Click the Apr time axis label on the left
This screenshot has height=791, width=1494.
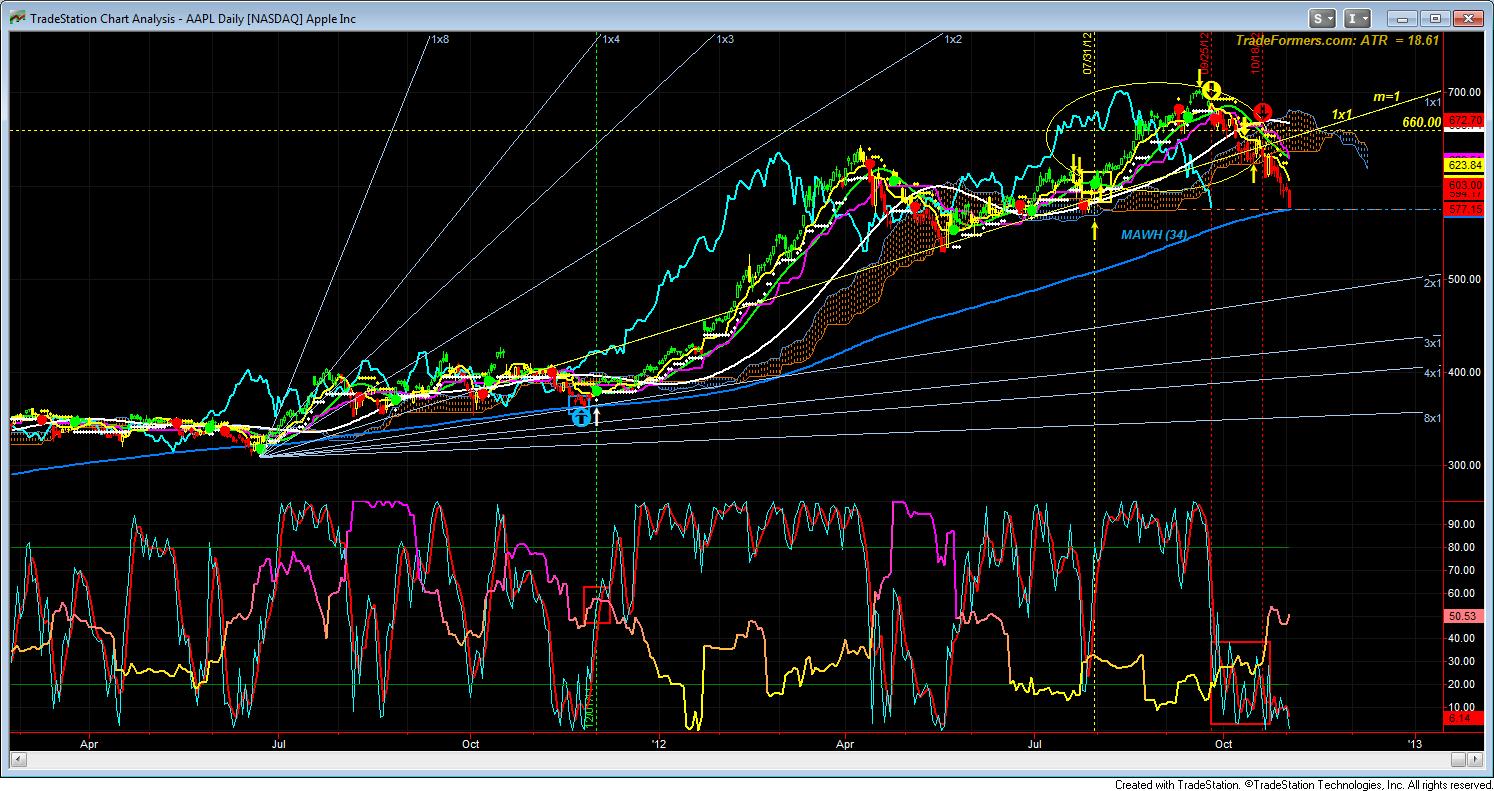point(90,744)
